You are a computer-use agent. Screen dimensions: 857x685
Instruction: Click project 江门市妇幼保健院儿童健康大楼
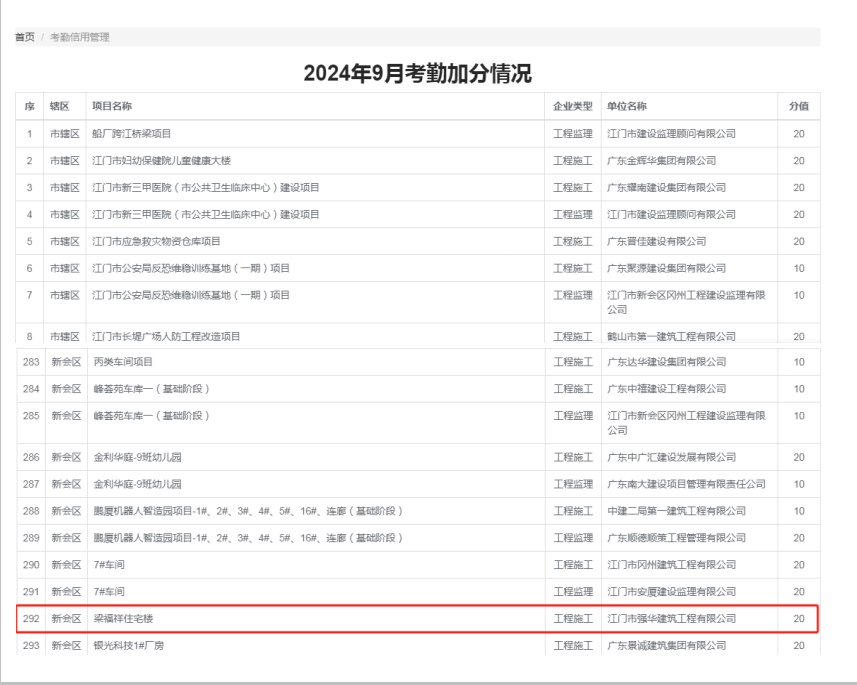(x=162, y=161)
